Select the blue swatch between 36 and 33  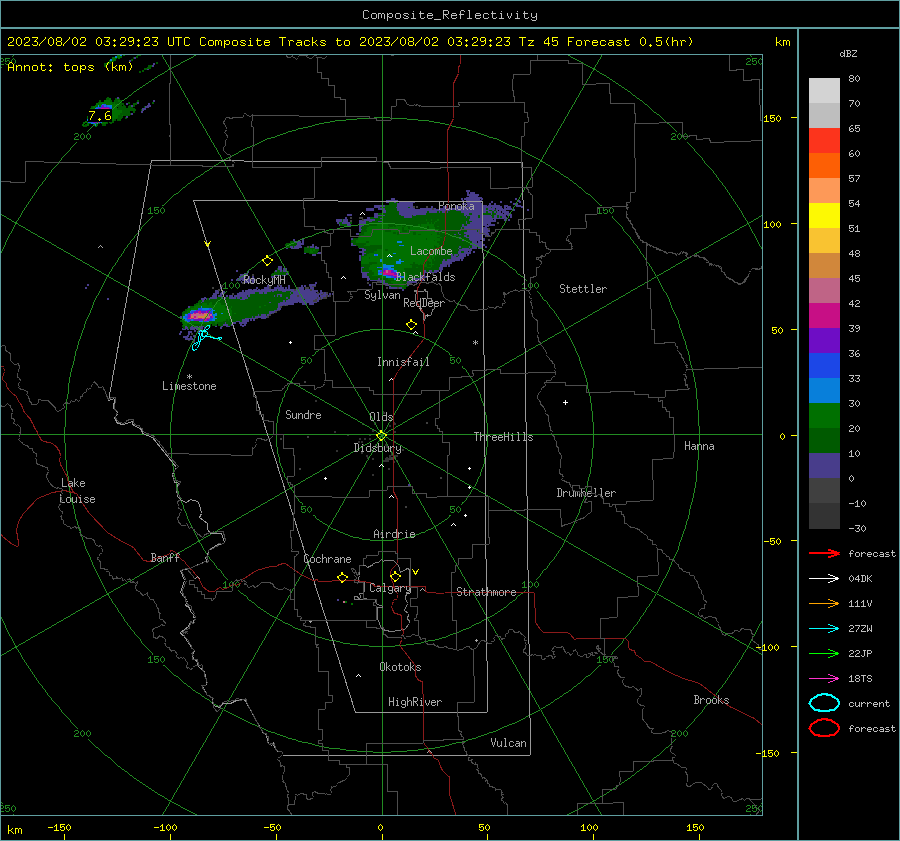(x=824, y=366)
